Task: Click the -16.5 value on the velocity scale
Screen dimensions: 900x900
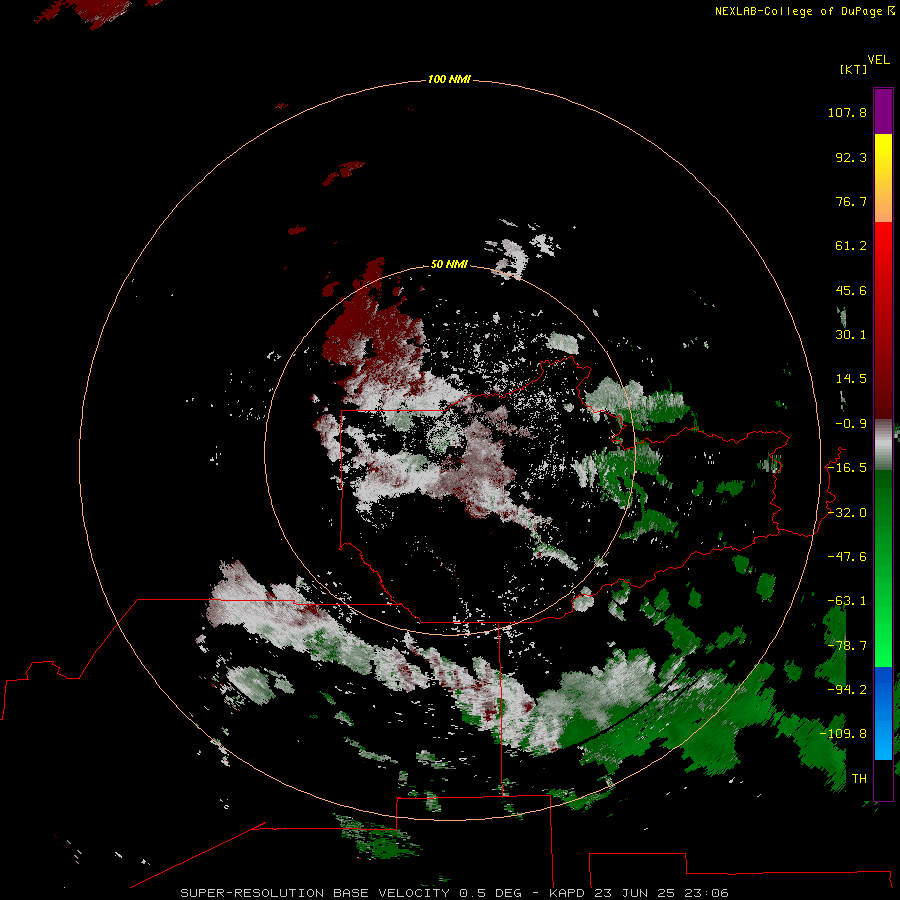Action: [x=847, y=468]
